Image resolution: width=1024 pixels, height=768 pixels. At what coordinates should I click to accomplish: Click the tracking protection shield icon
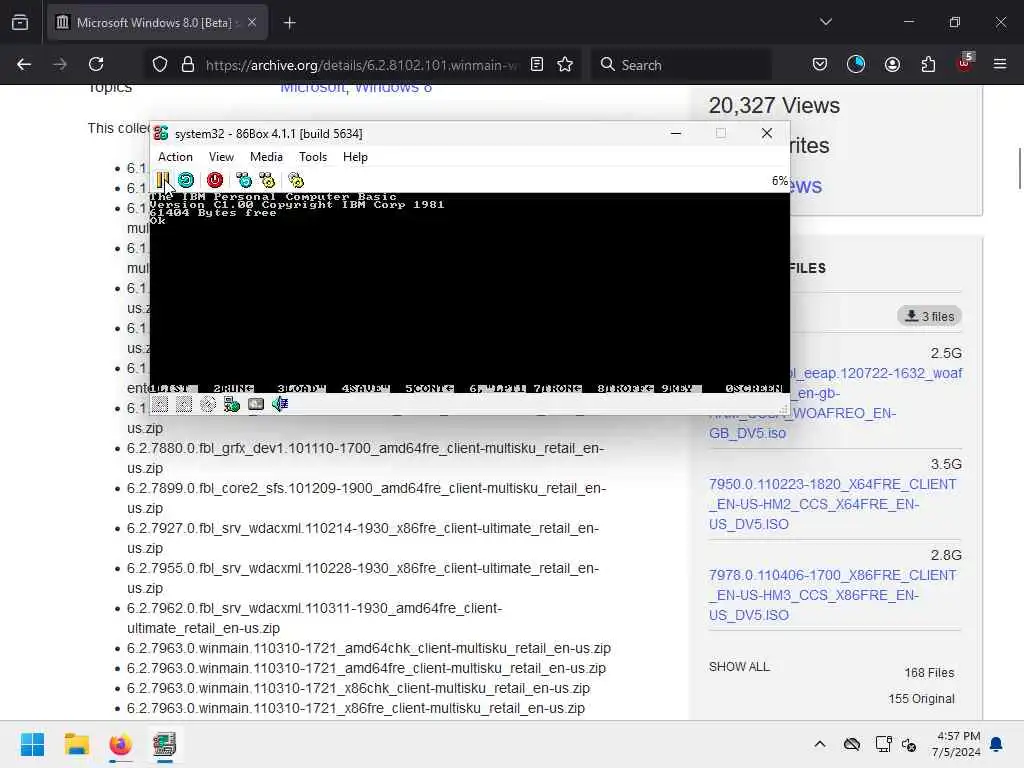point(160,65)
